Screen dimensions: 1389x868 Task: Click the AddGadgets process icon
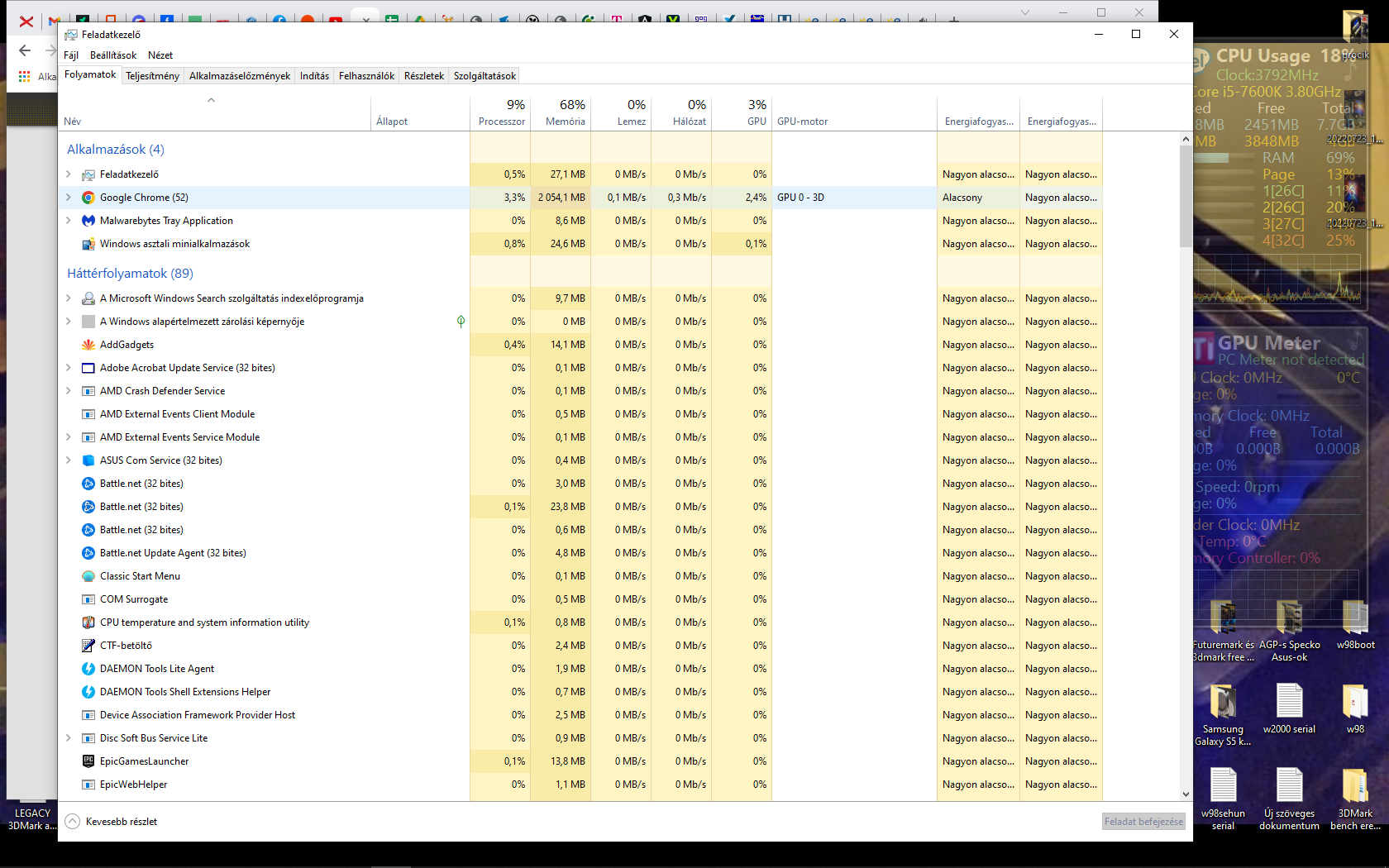(x=88, y=345)
